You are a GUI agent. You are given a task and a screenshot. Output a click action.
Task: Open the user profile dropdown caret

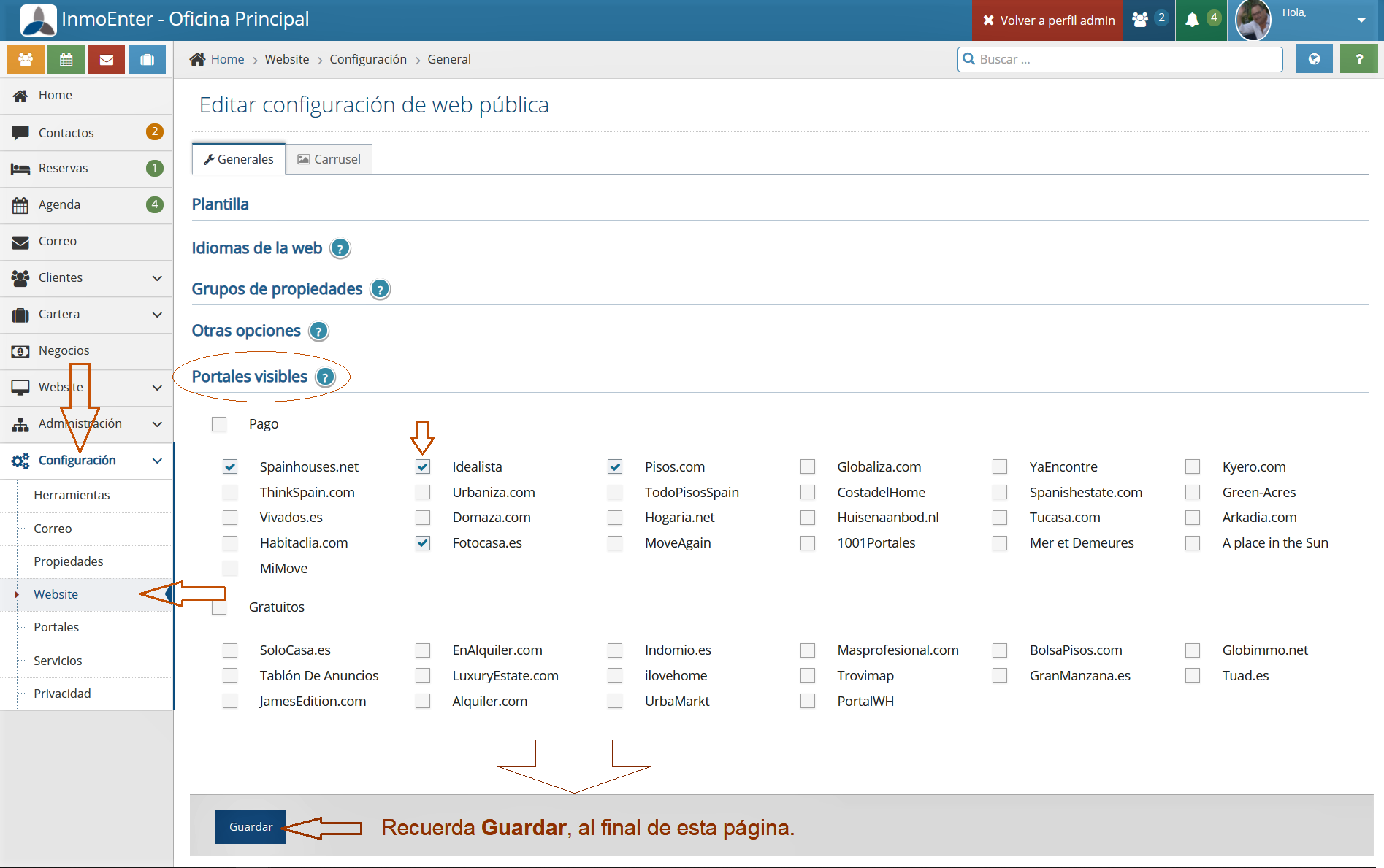(1361, 20)
